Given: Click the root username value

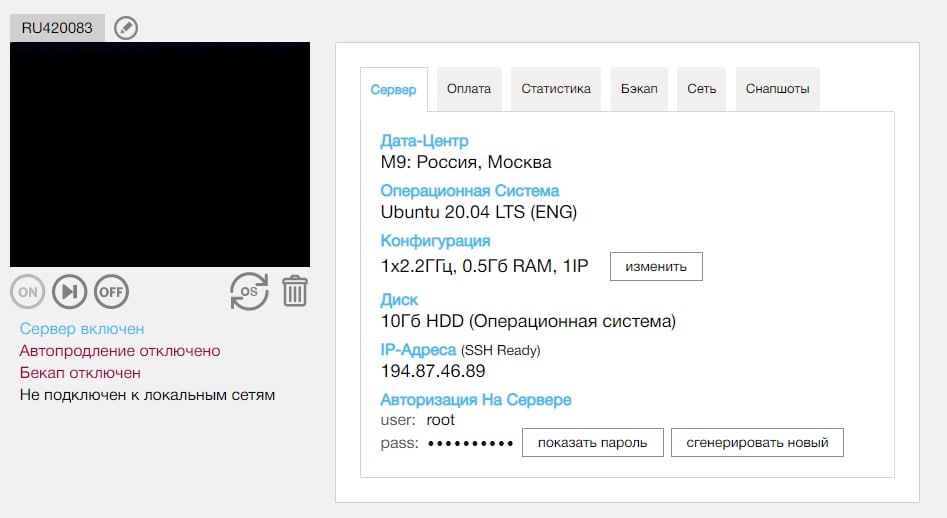Looking at the screenshot, I should tap(440, 420).
